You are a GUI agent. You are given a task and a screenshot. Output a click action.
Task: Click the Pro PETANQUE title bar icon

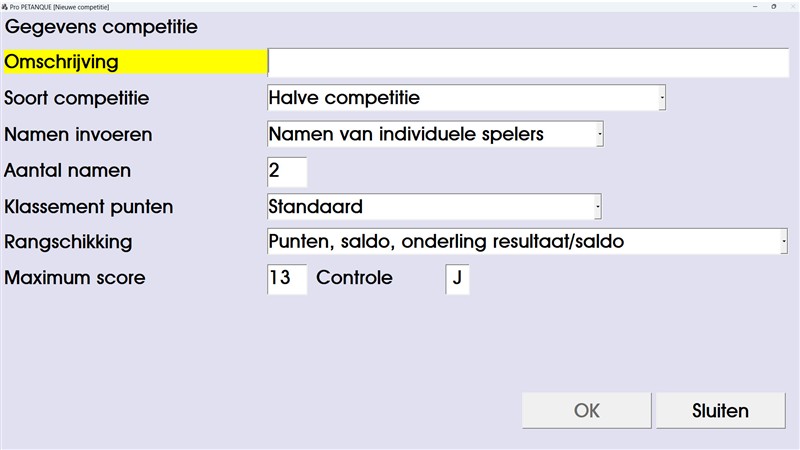coord(5,5)
